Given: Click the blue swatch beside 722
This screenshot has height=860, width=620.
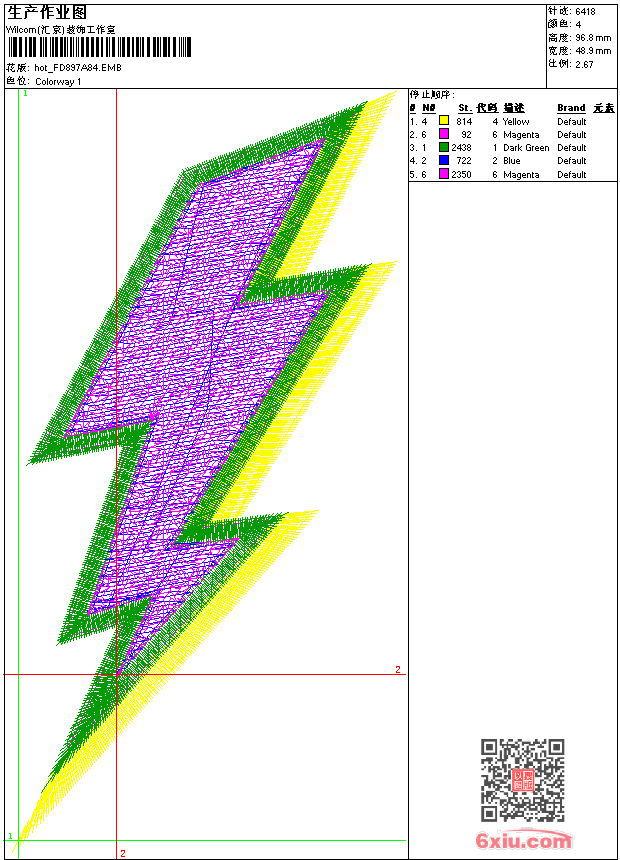Looking at the screenshot, I should (x=444, y=160).
